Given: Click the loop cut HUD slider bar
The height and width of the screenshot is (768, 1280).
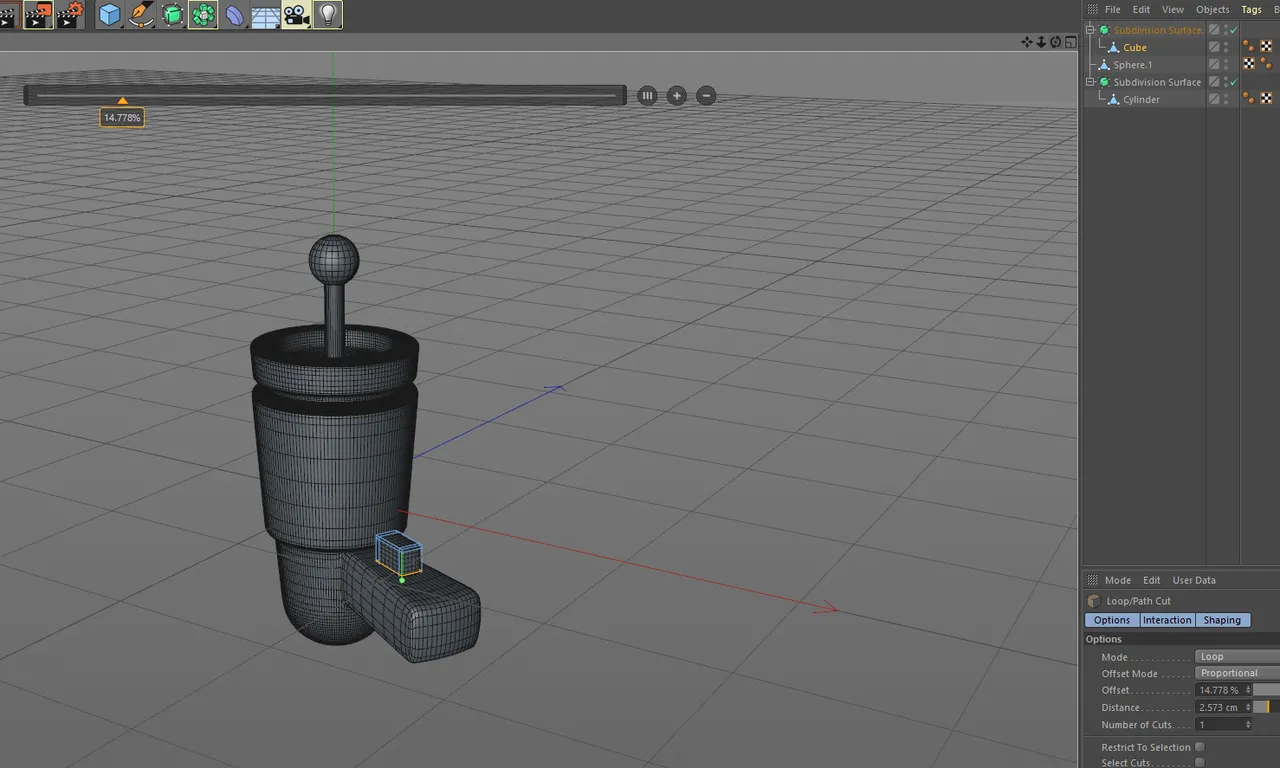Looking at the screenshot, I should (x=325, y=96).
